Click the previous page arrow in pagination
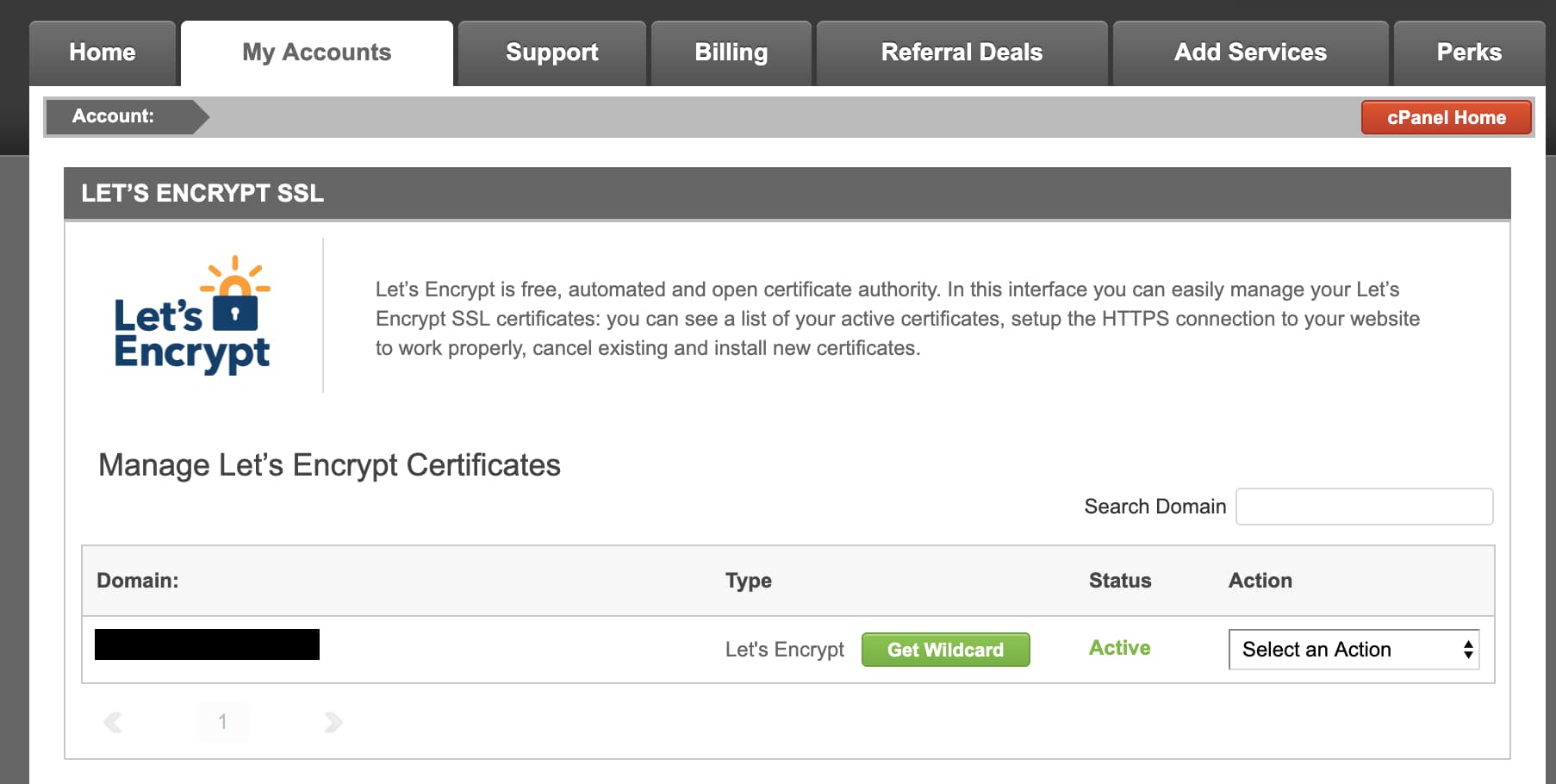 (113, 722)
